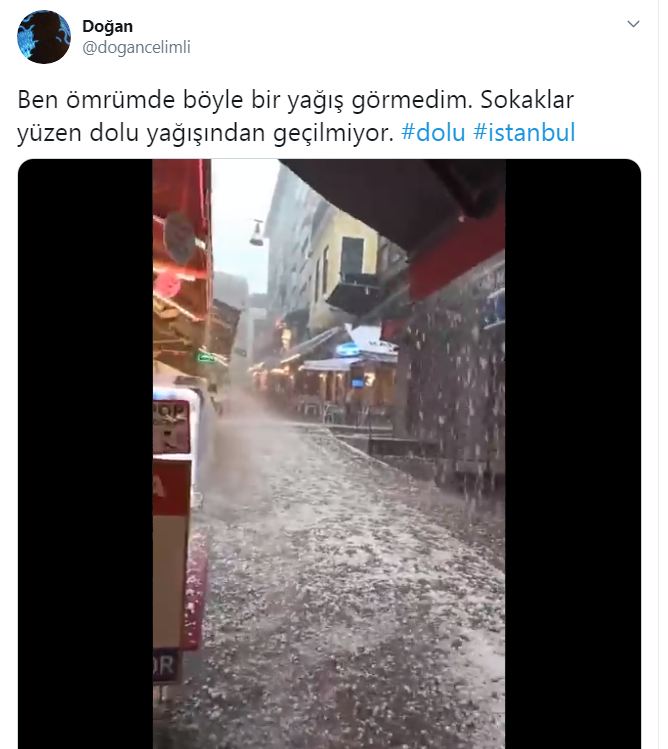Click the video's right black letterbox bar
Image resolution: width=668 pixels, height=749 pixels.
573,454
